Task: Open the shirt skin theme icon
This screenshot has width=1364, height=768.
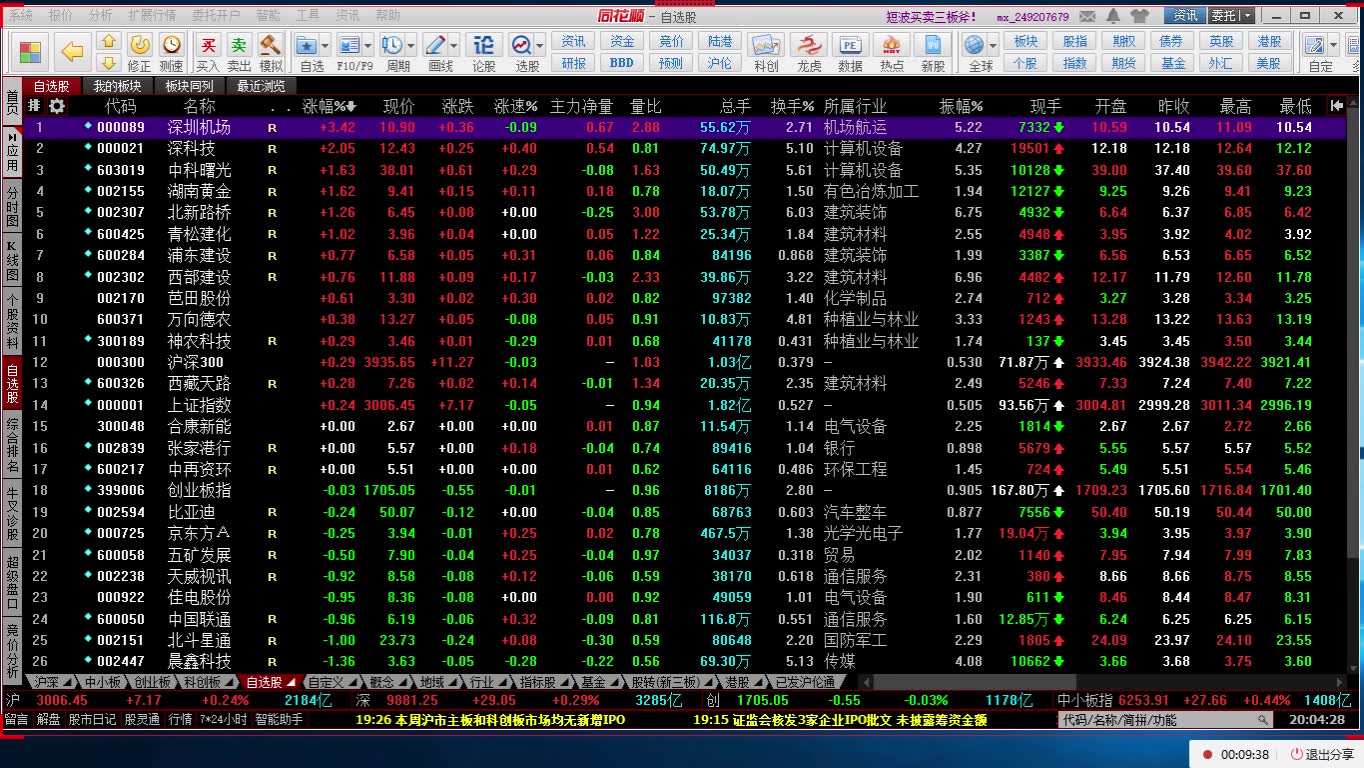Action: click(x=1139, y=16)
